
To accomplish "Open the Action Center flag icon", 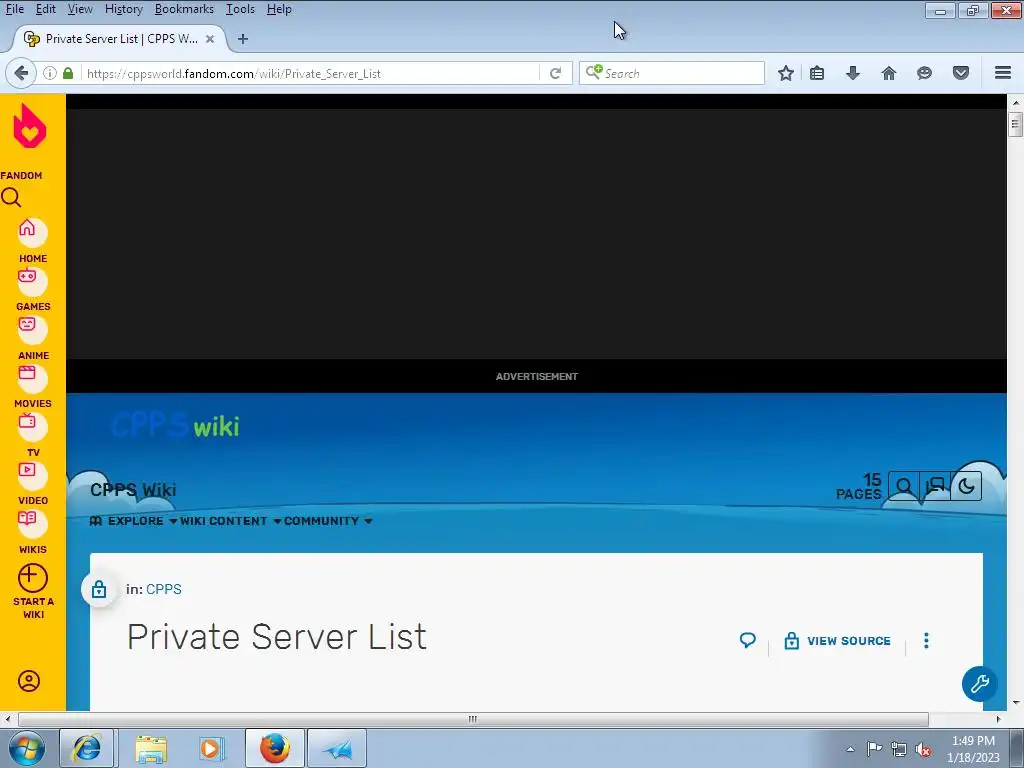I will coord(874,749).
